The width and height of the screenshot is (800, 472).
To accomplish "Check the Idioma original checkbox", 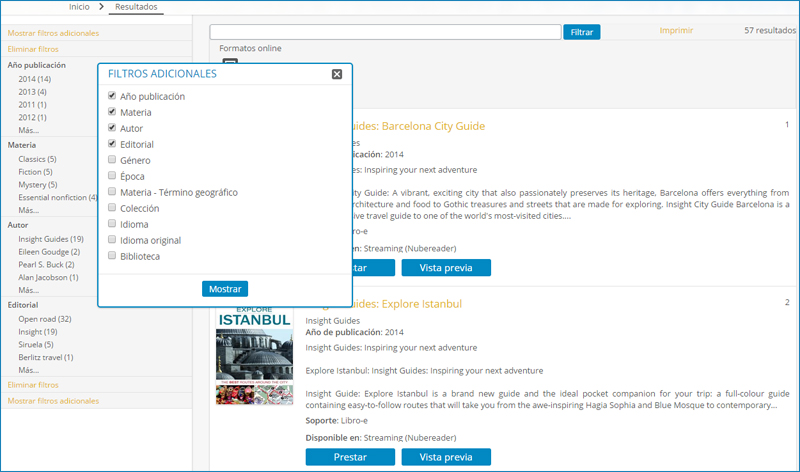I will (112, 239).
